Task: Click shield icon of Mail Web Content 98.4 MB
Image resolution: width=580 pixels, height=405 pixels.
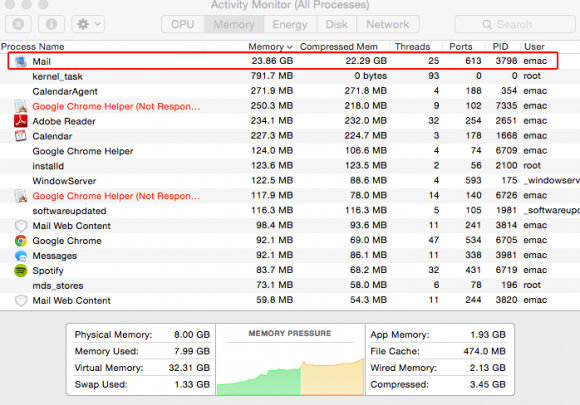Action: tap(21, 226)
